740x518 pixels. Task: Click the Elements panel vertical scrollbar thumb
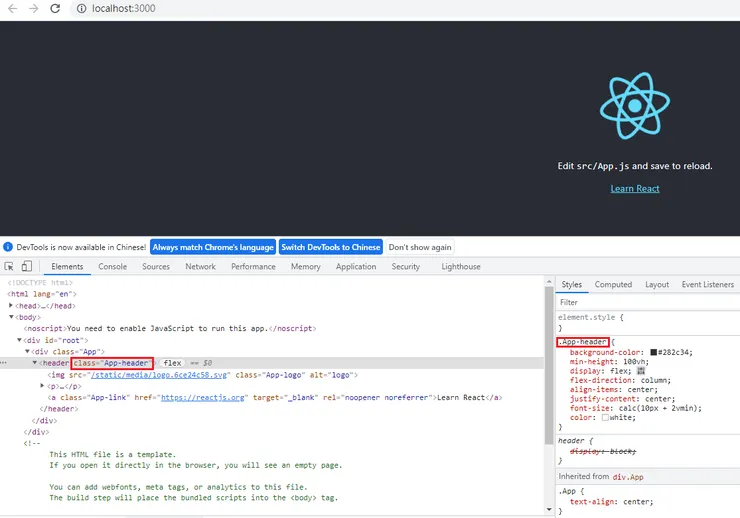tap(549, 365)
